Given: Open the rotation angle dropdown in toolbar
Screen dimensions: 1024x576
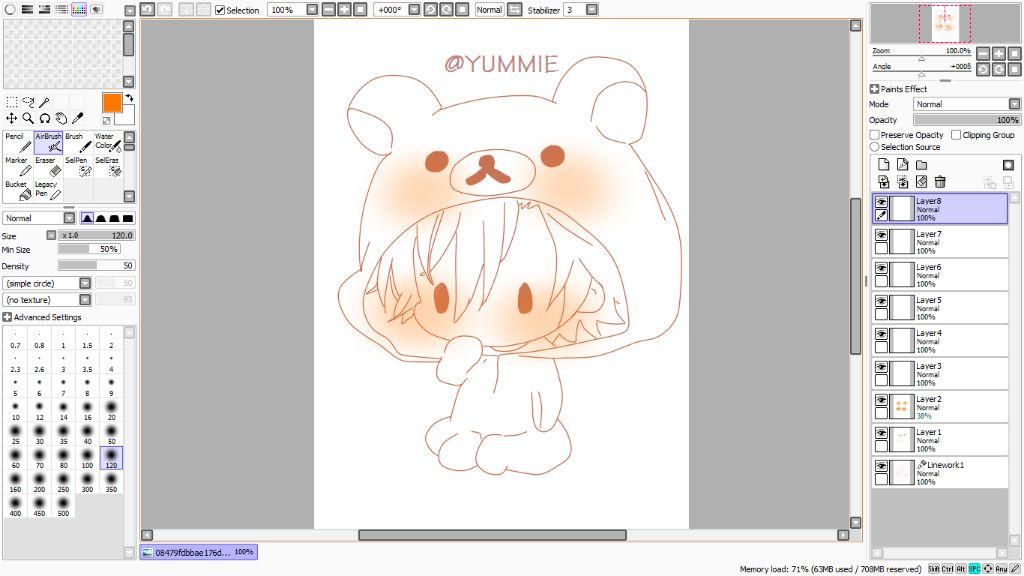Looking at the screenshot, I should click(414, 10).
